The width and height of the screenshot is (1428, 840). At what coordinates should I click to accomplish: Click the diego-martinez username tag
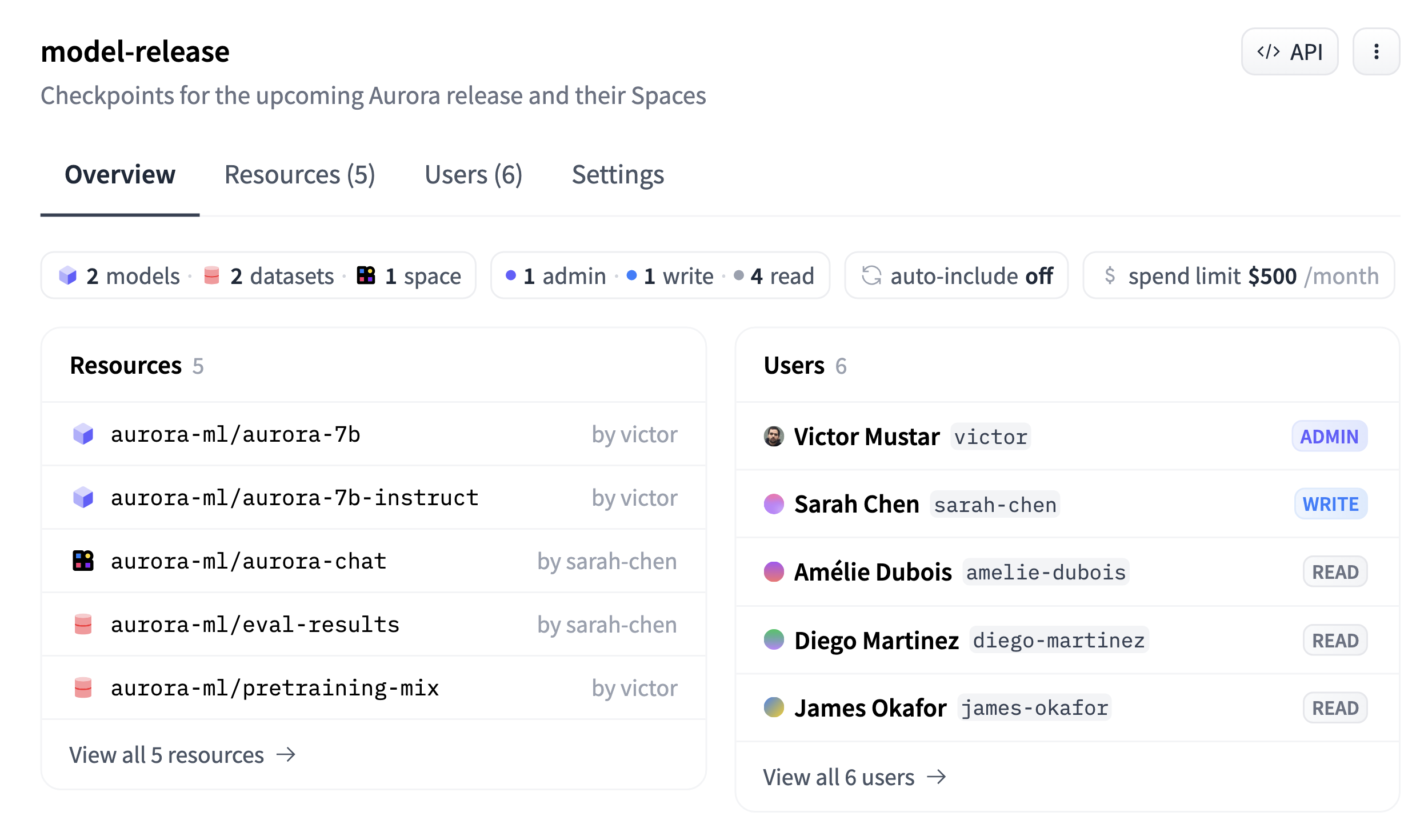[x=1059, y=640]
